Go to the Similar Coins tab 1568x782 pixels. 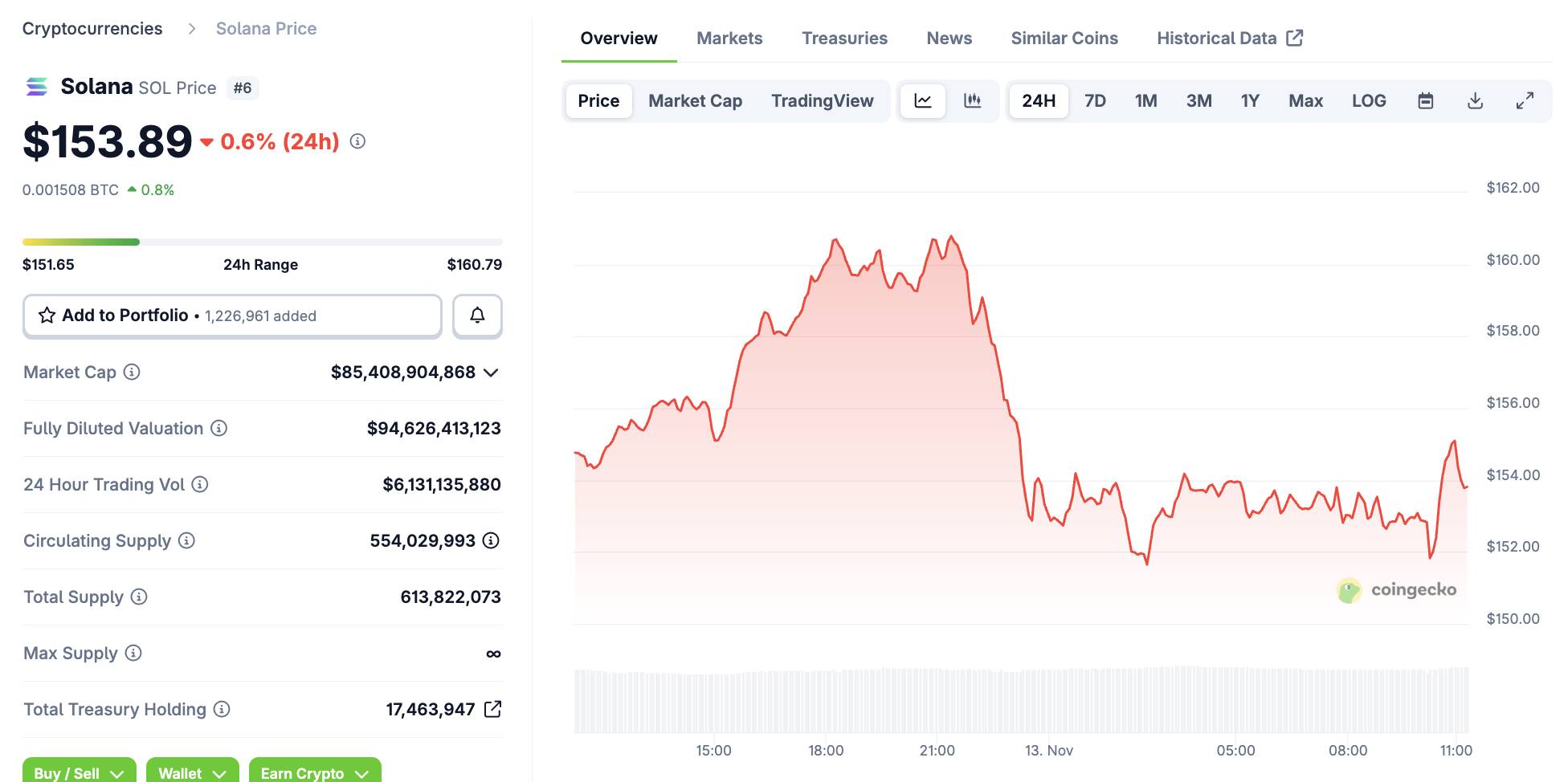click(x=1064, y=39)
